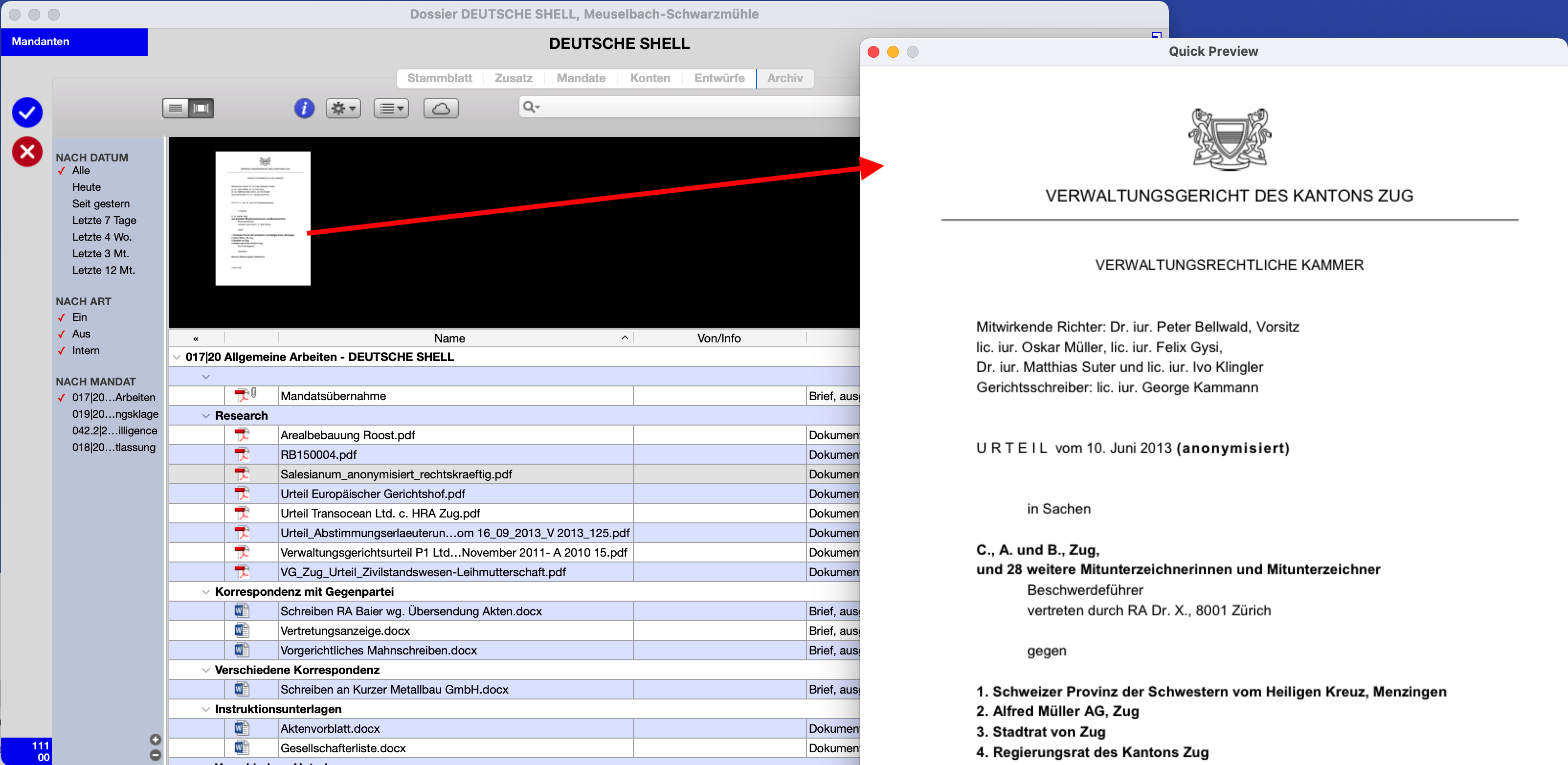Open the Entwürfe tab
The image size is (1568, 765).
[x=719, y=78]
